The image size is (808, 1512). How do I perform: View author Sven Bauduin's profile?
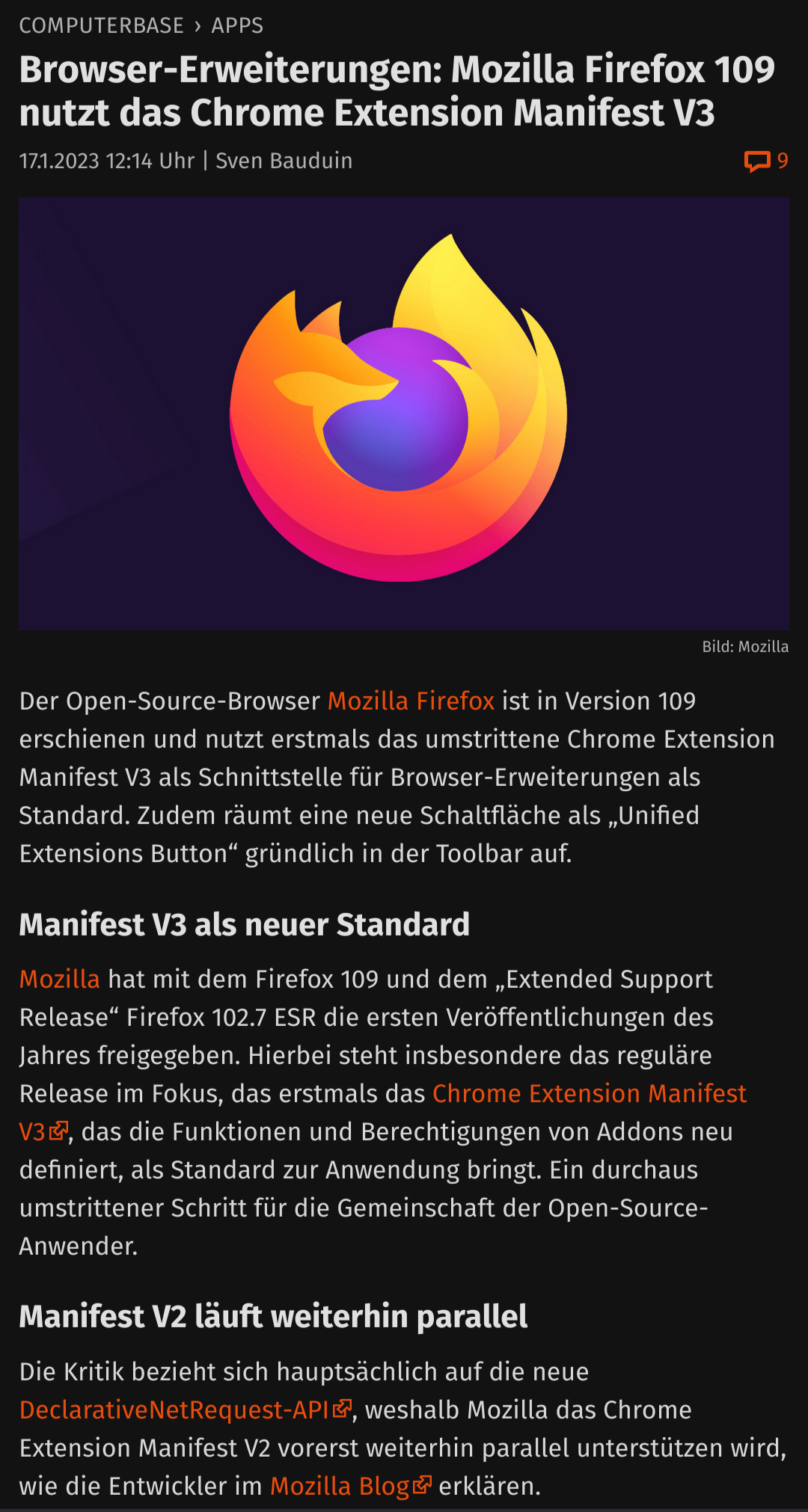pyautogui.click(x=284, y=161)
